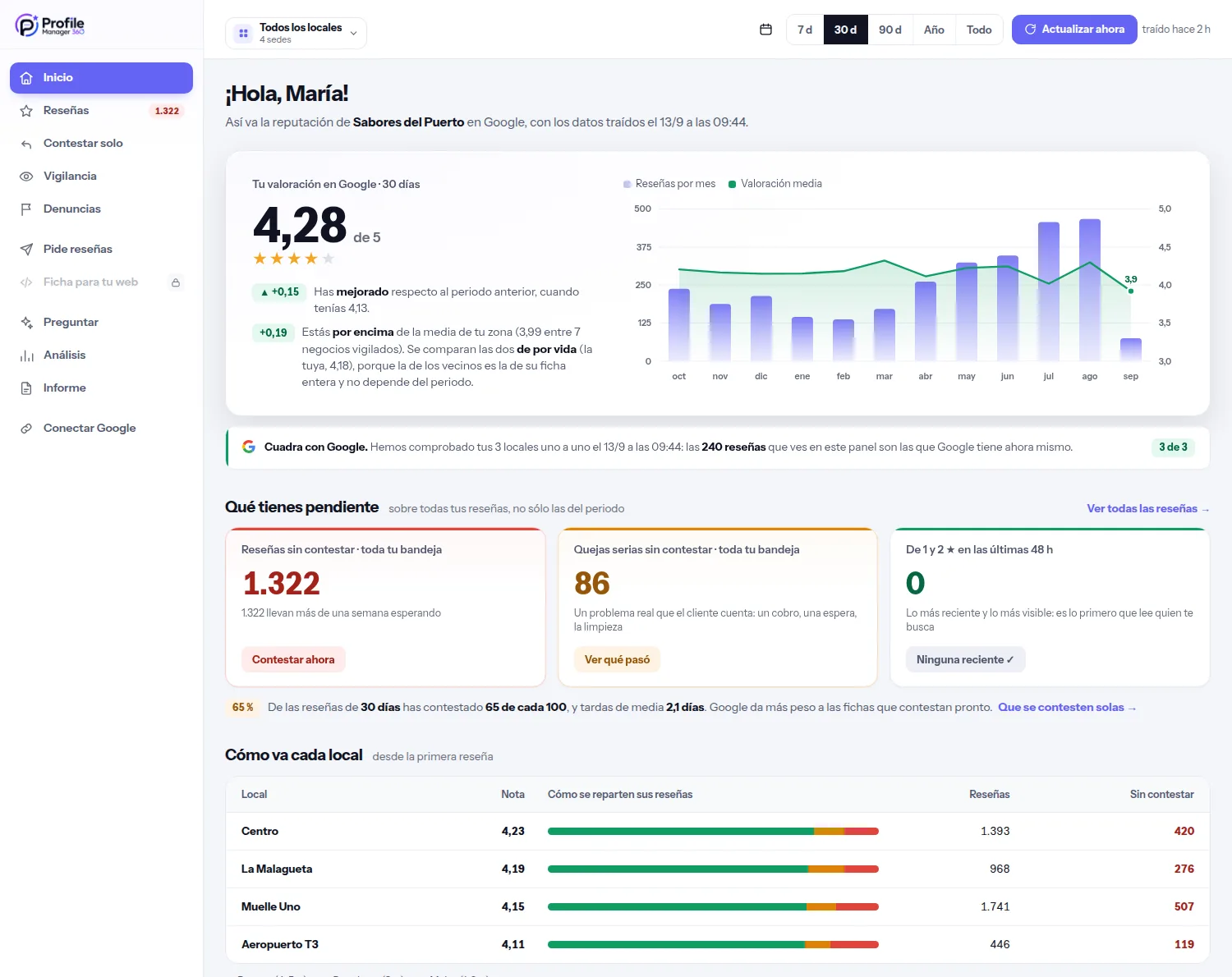Select the document icon for Informe
1232x977 pixels.
pos(26,388)
